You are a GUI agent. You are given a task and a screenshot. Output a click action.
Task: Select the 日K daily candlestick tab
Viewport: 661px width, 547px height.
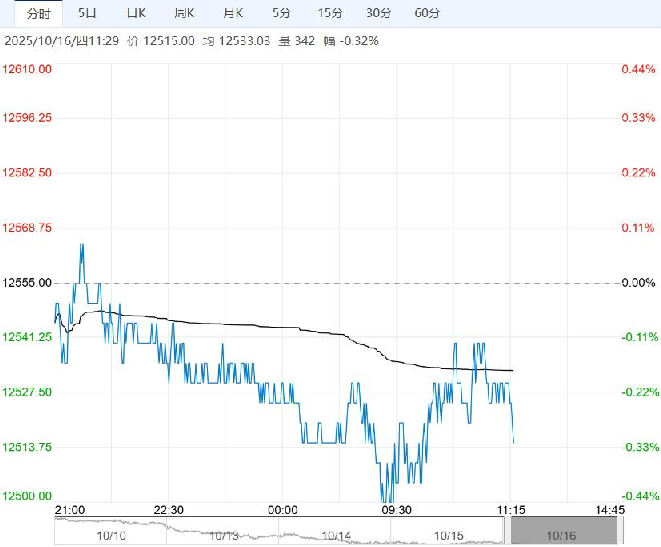point(136,13)
